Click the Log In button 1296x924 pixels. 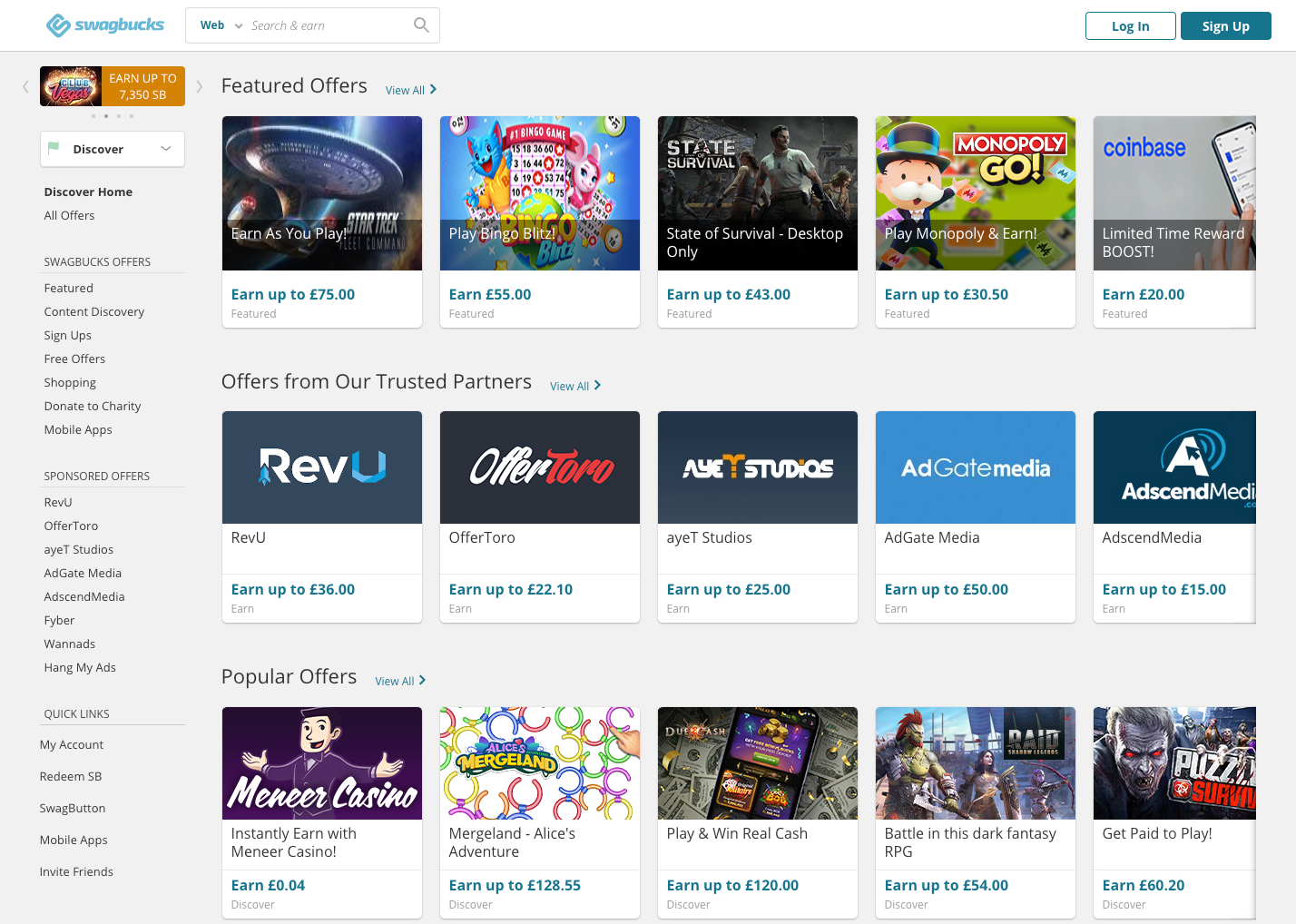coord(1131,26)
